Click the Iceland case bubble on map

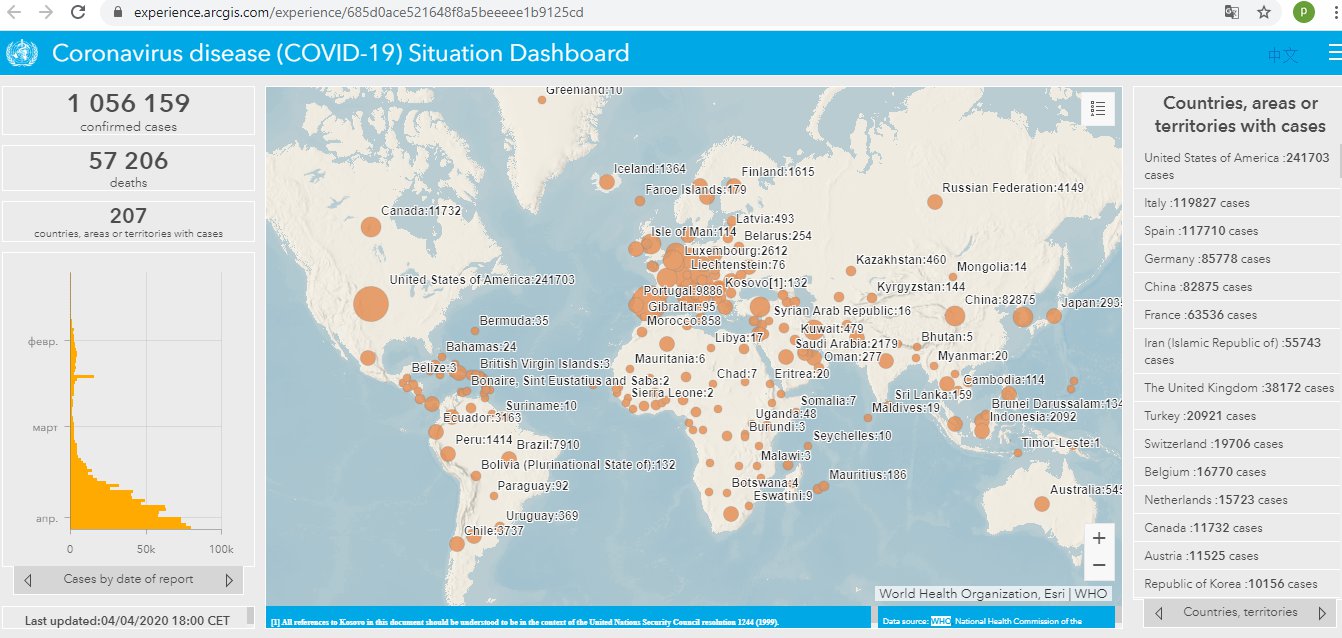tap(606, 182)
